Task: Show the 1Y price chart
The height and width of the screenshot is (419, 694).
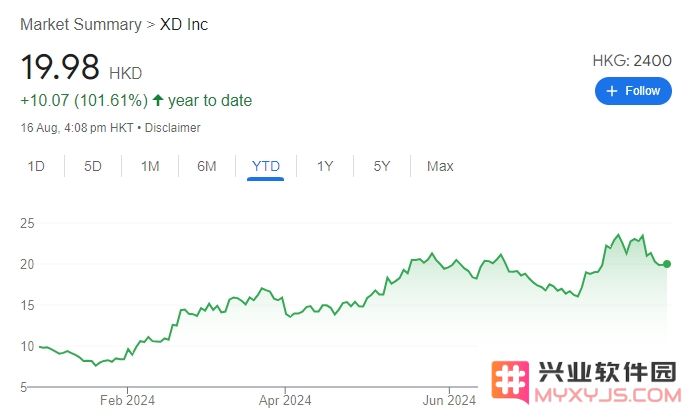Action: 324,166
